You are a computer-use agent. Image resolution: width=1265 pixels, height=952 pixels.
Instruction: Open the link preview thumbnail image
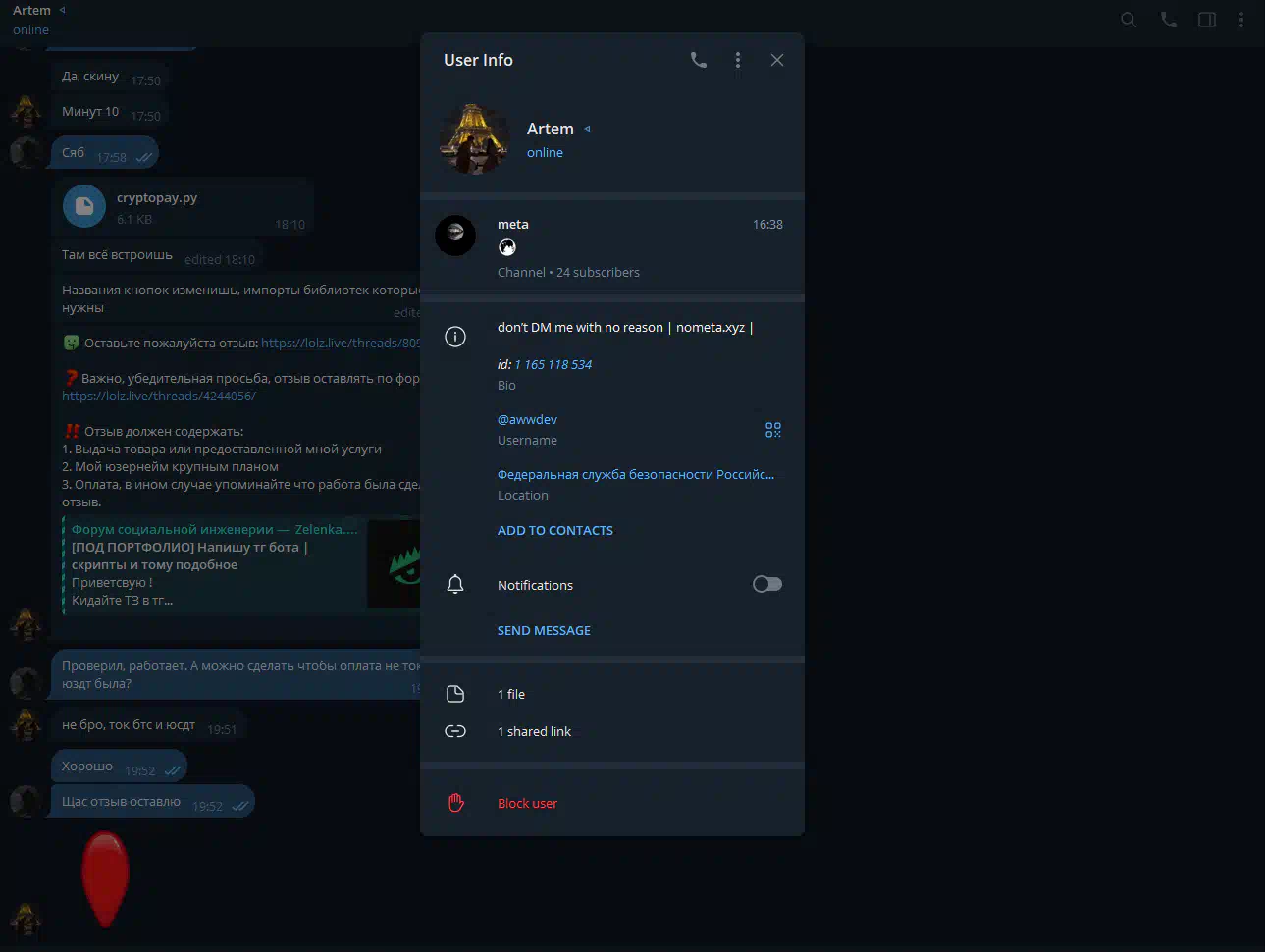click(394, 564)
